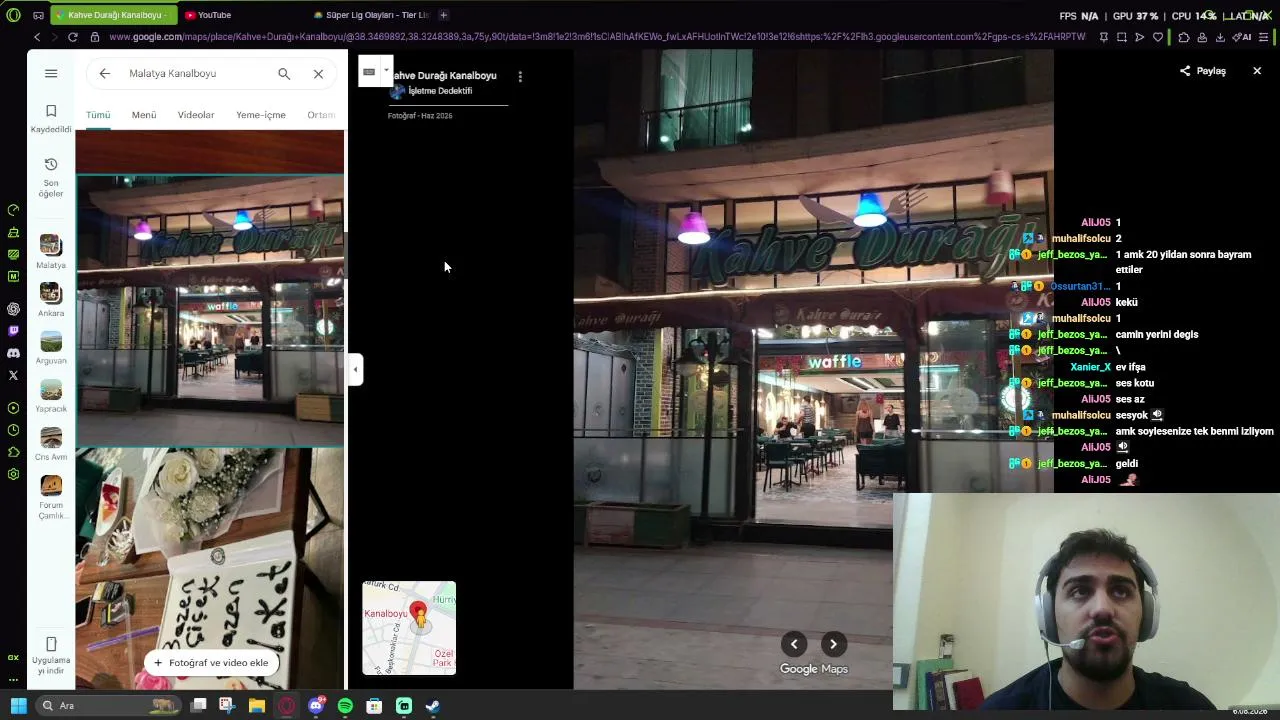
Task: Show next photo with right arrow
Action: 833,644
